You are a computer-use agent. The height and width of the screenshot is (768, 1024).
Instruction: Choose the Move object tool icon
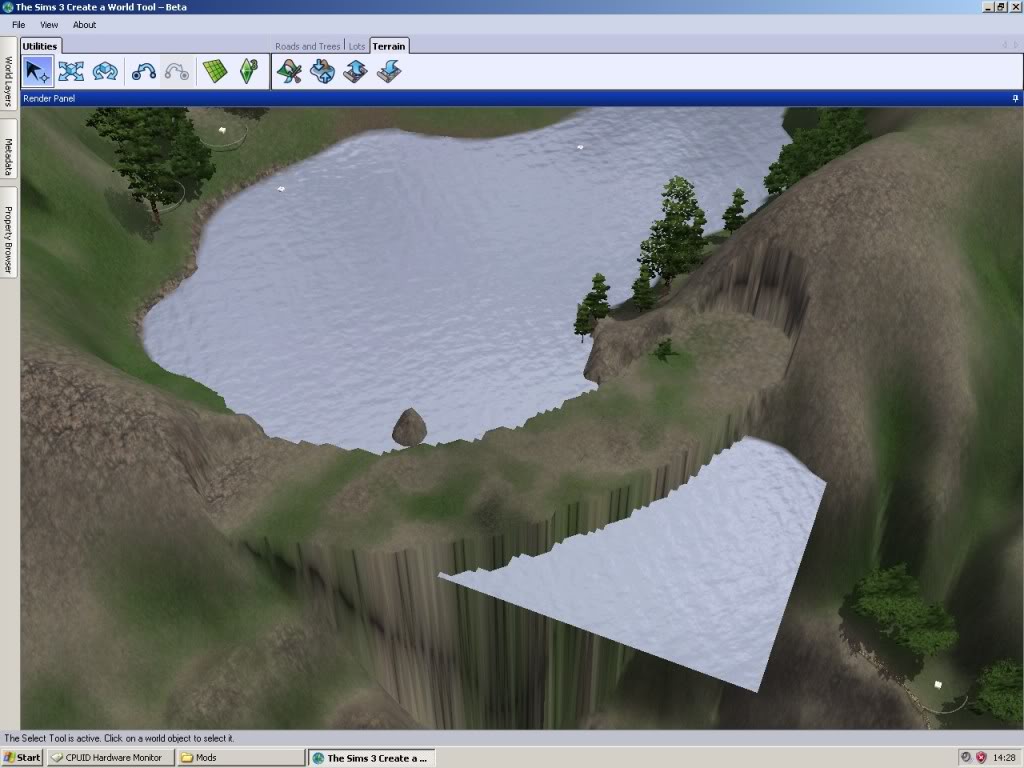71,71
